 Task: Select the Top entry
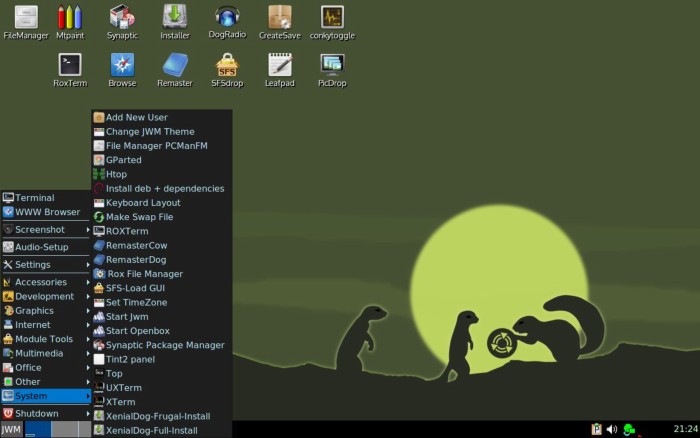(162, 374)
